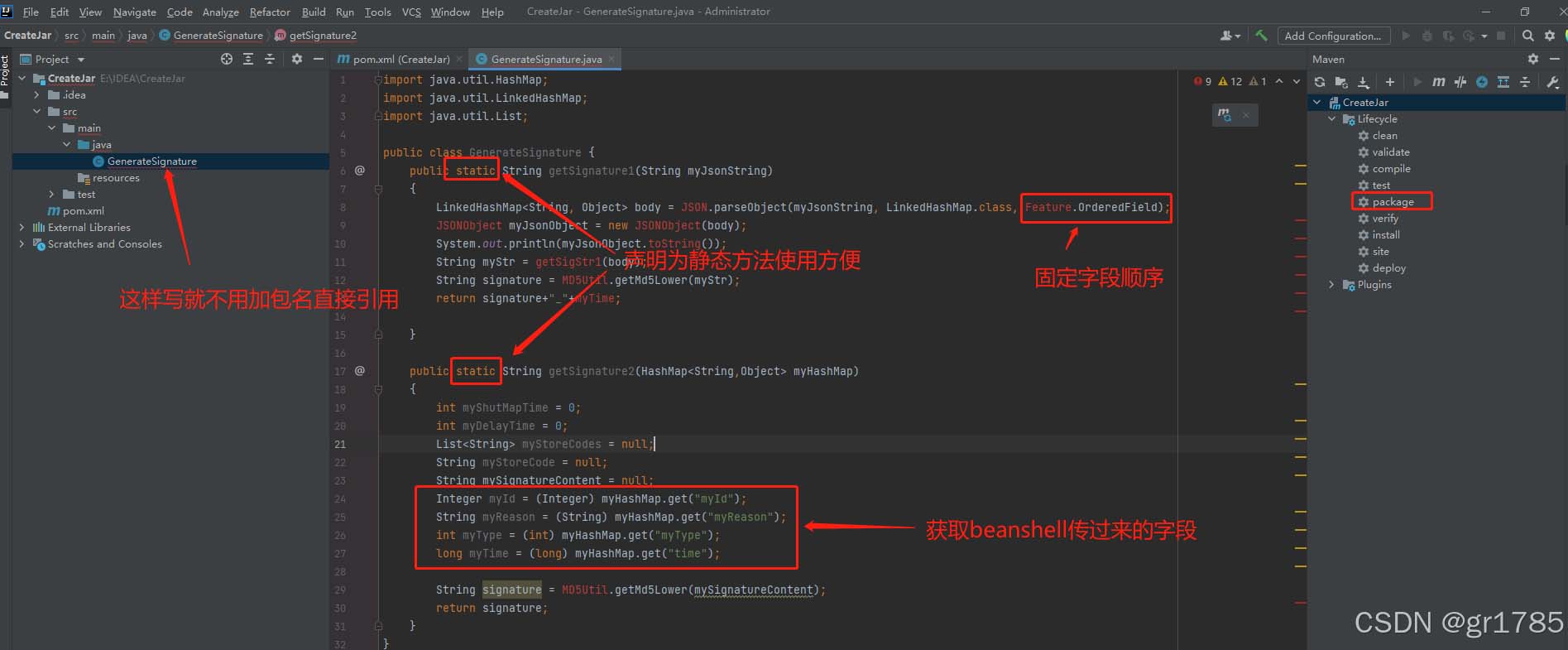Click gutter annotation icon on line 17
Viewport: 1568px width, 650px height.
(359, 371)
